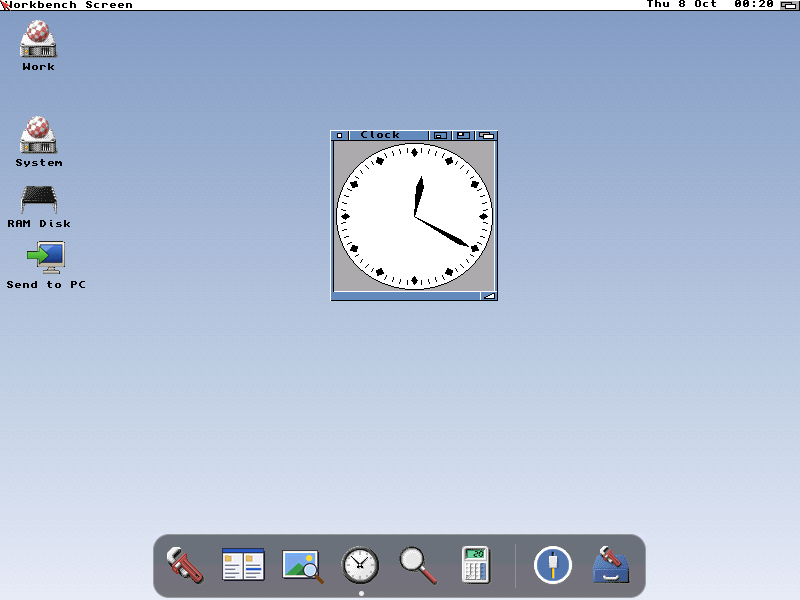The height and width of the screenshot is (600, 800).
Task: Click the blue circular plug dock icon
Action: pos(553,565)
